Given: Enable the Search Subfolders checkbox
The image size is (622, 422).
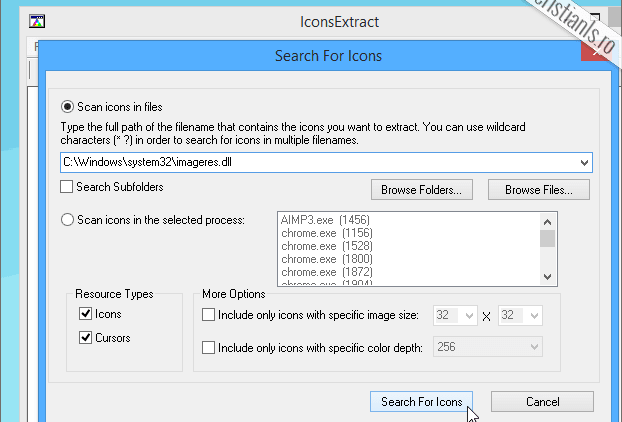Looking at the screenshot, I should pos(67,187).
